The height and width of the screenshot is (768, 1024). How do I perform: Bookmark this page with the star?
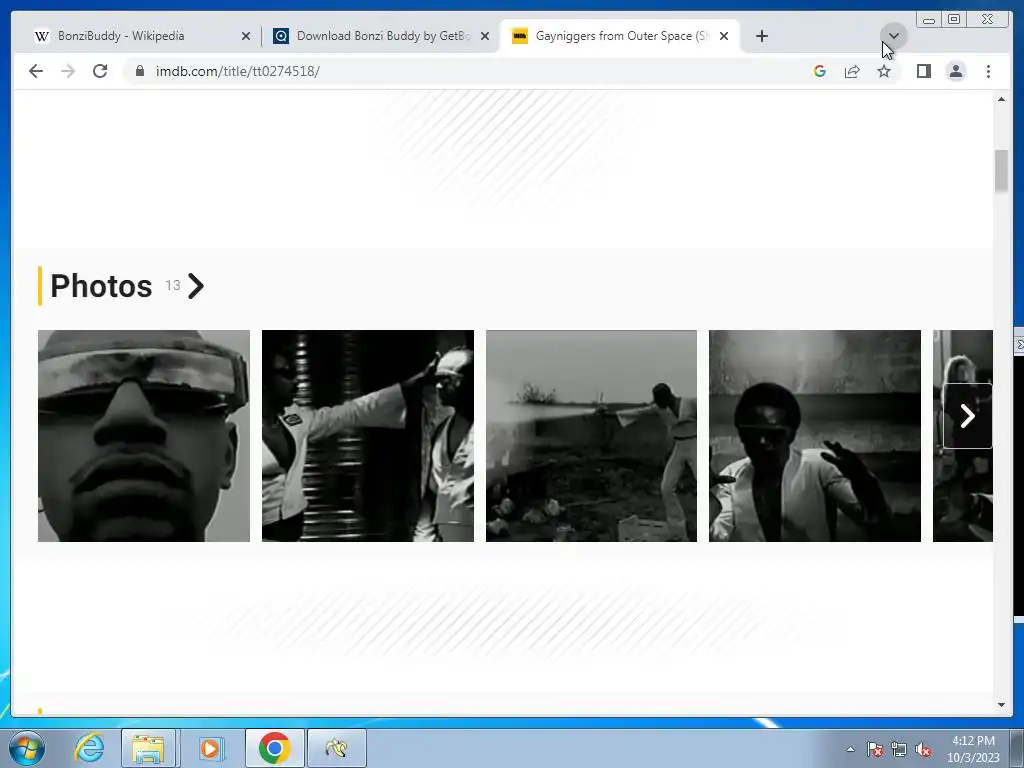pos(884,71)
